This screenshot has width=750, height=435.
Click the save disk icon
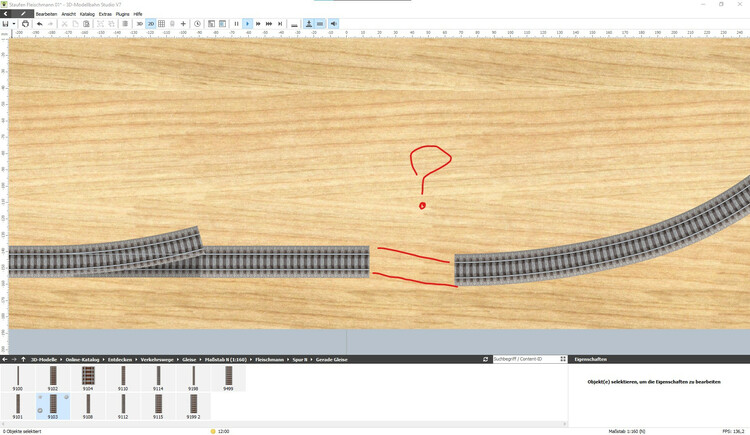click(x=5, y=24)
